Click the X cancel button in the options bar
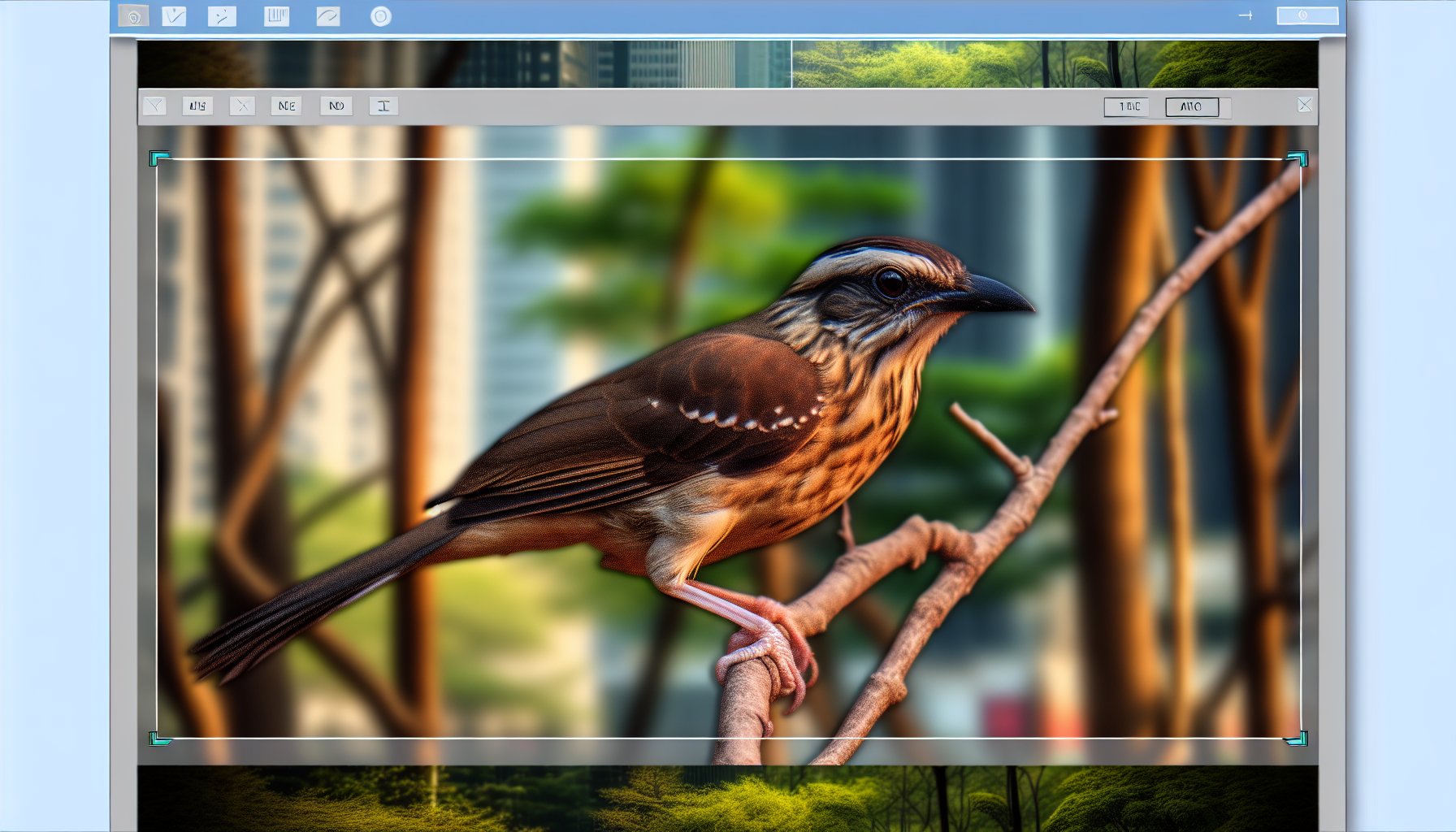Image resolution: width=1456 pixels, height=832 pixels. 242,106
